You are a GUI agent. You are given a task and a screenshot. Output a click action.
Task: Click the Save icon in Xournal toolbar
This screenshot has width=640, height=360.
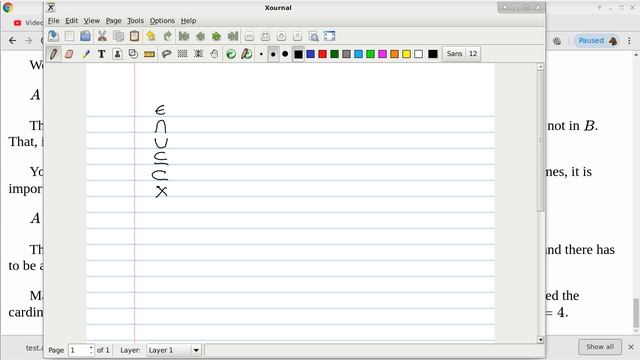coord(53,36)
